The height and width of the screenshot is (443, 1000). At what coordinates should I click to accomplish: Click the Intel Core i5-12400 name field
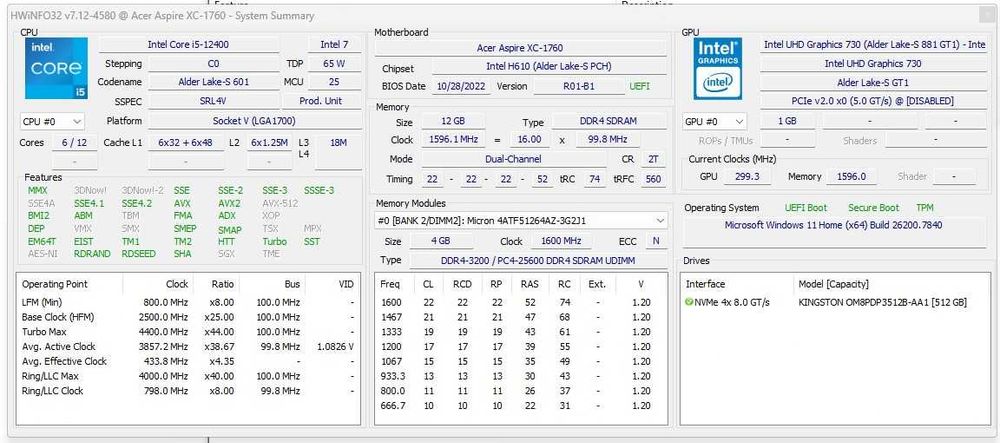[189, 45]
